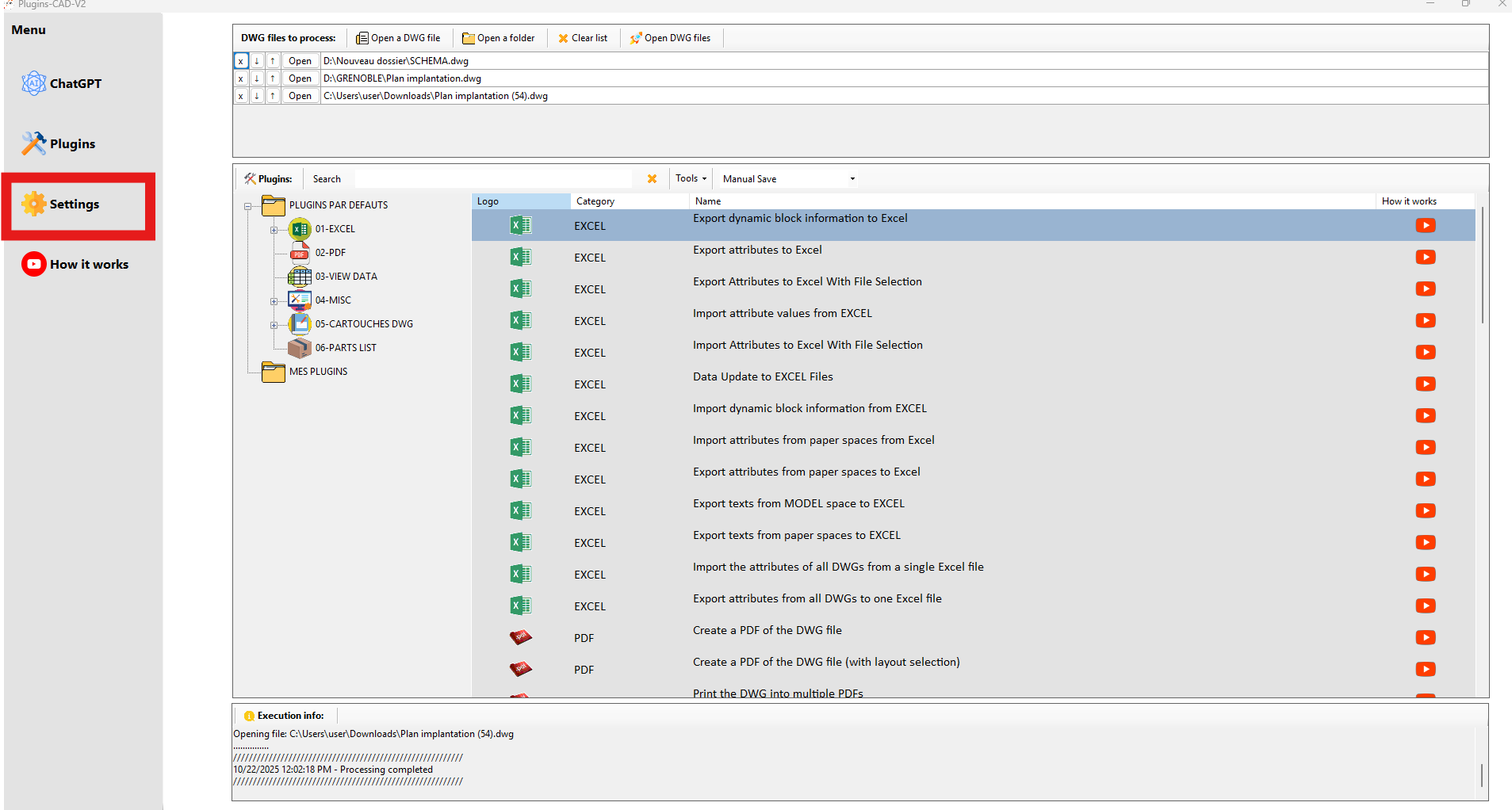Click the Open a folder toolbar item
1512x810 pixels.
click(499, 38)
